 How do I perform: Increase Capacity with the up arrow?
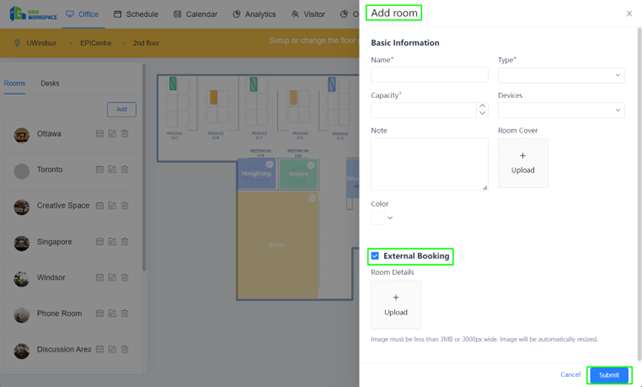[482, 106]
